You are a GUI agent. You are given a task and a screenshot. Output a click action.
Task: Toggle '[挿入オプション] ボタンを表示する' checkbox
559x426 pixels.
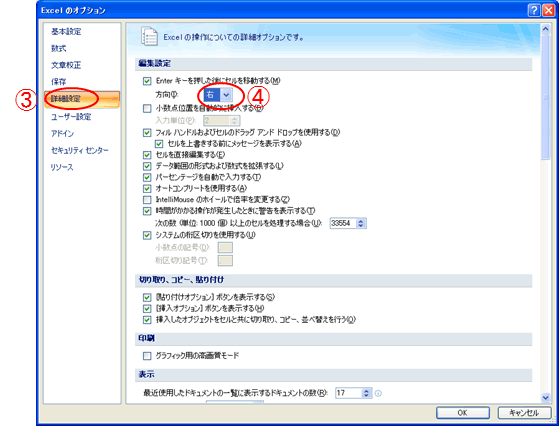[147, 308]
